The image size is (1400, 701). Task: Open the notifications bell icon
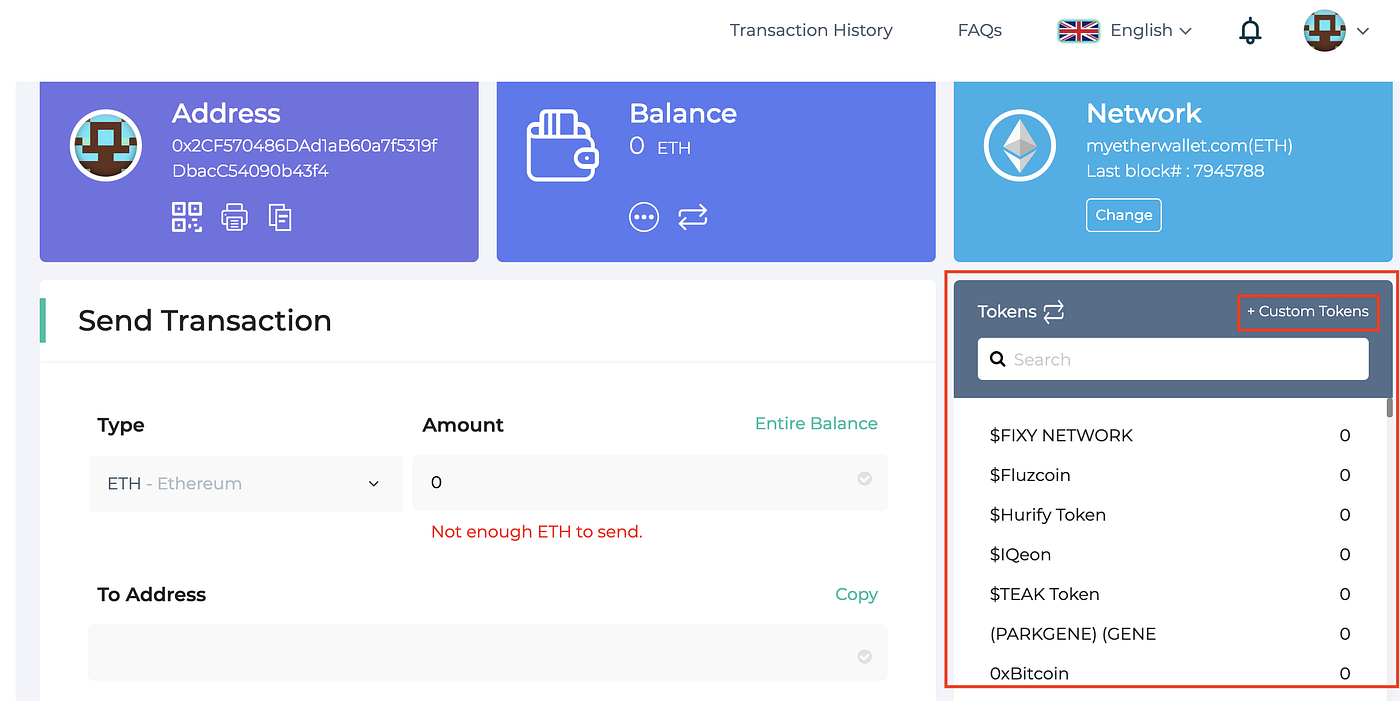point(1250,31)
